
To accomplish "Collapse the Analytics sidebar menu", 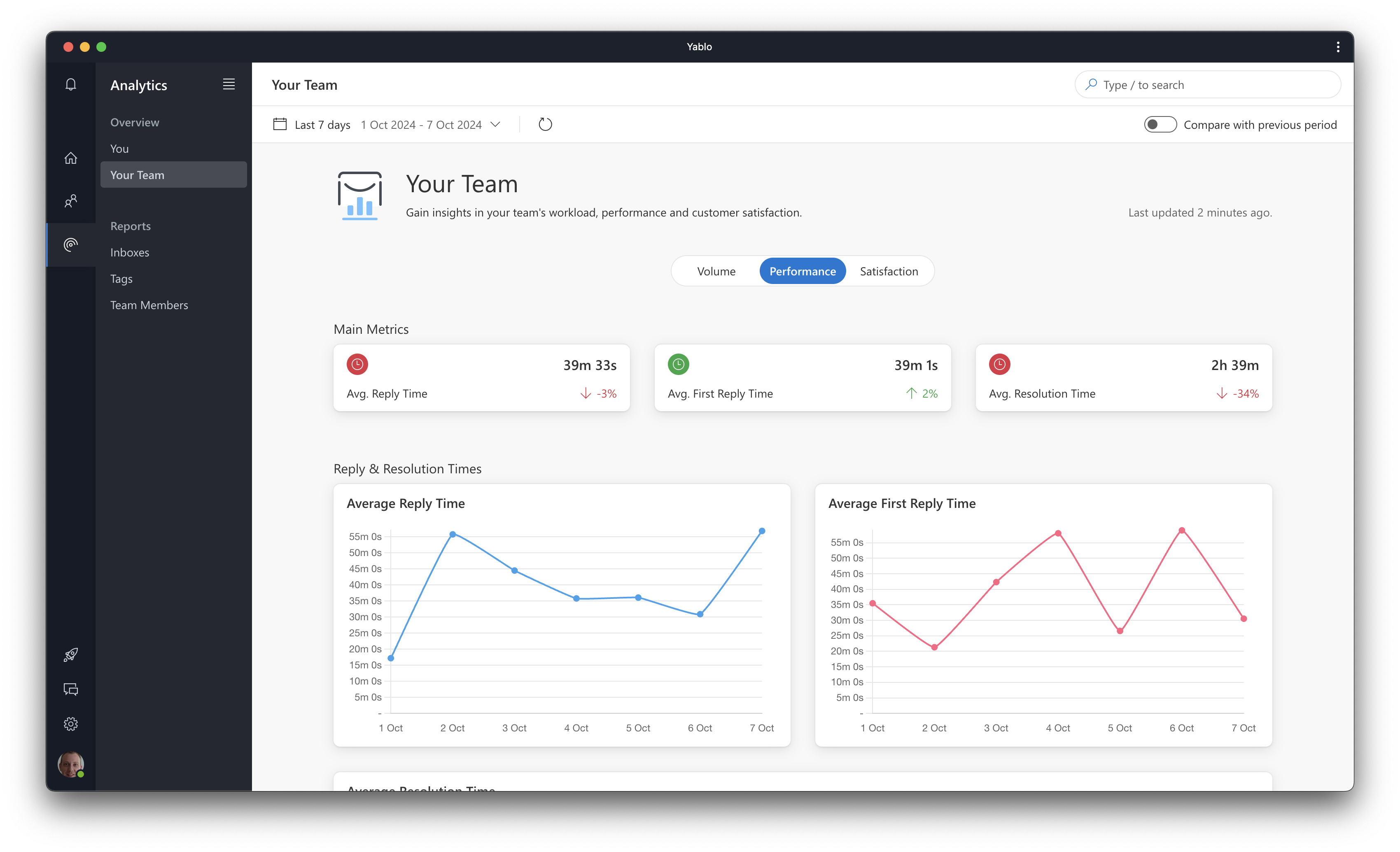I will pyautogui.click(x=229, y=84).
